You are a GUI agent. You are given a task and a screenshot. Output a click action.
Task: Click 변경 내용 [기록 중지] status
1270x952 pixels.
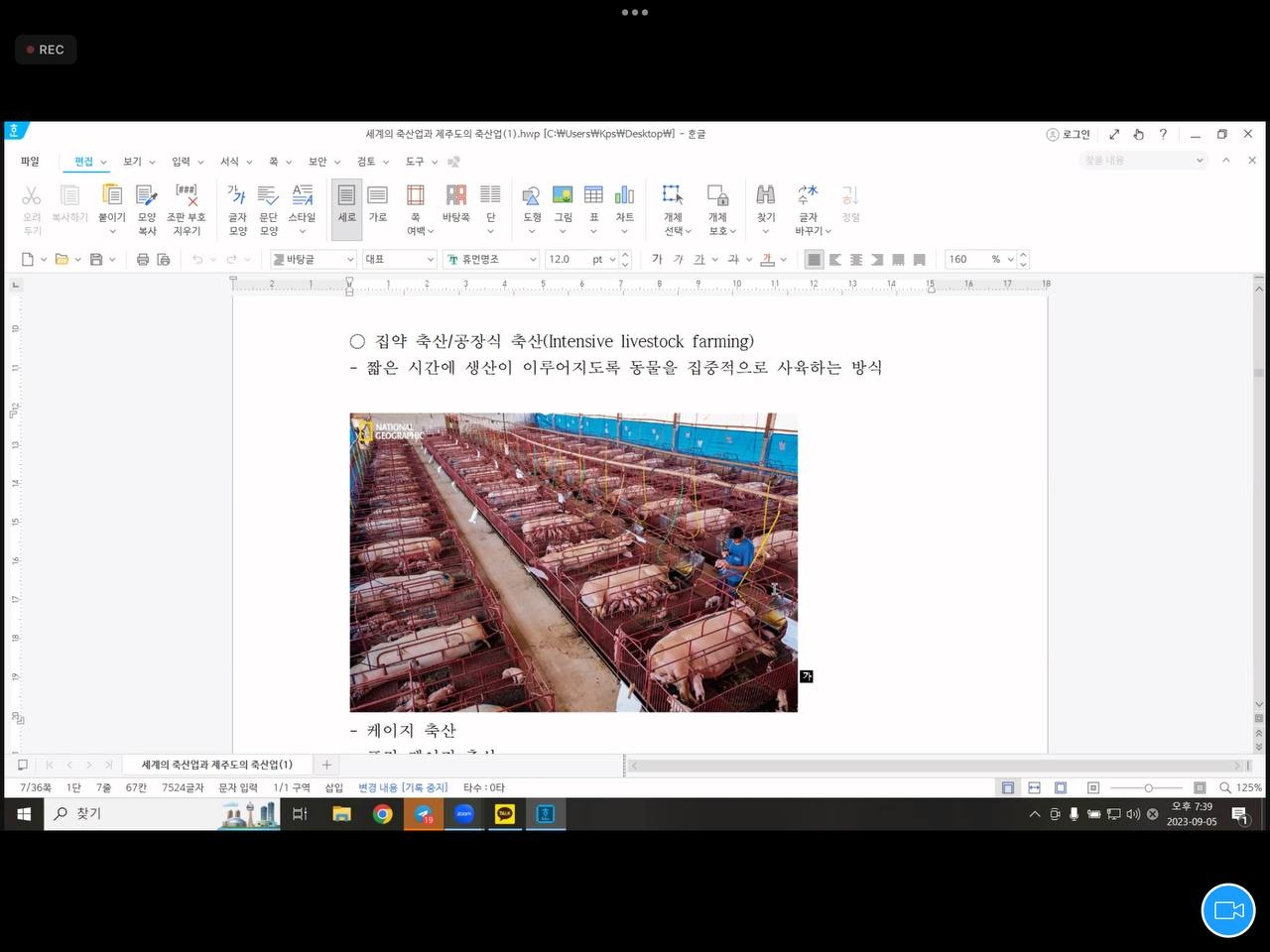(x=403, y=787)
